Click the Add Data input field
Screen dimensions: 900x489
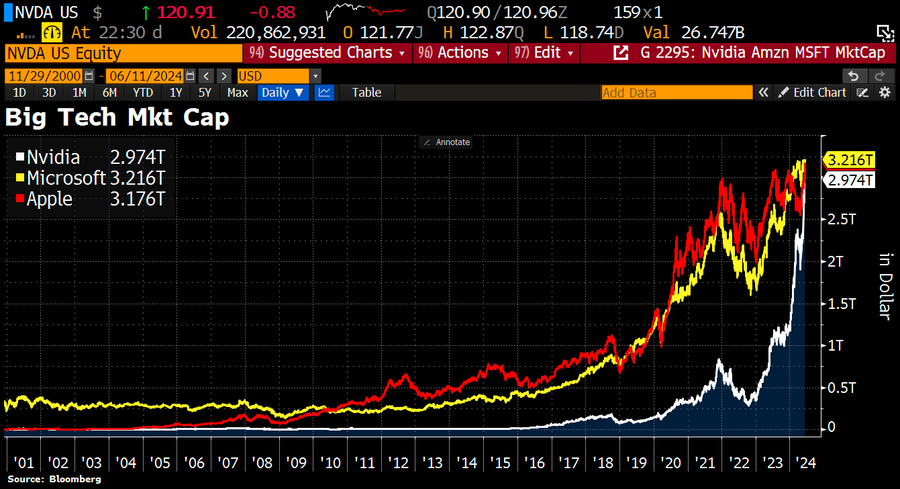coord(677,92)
